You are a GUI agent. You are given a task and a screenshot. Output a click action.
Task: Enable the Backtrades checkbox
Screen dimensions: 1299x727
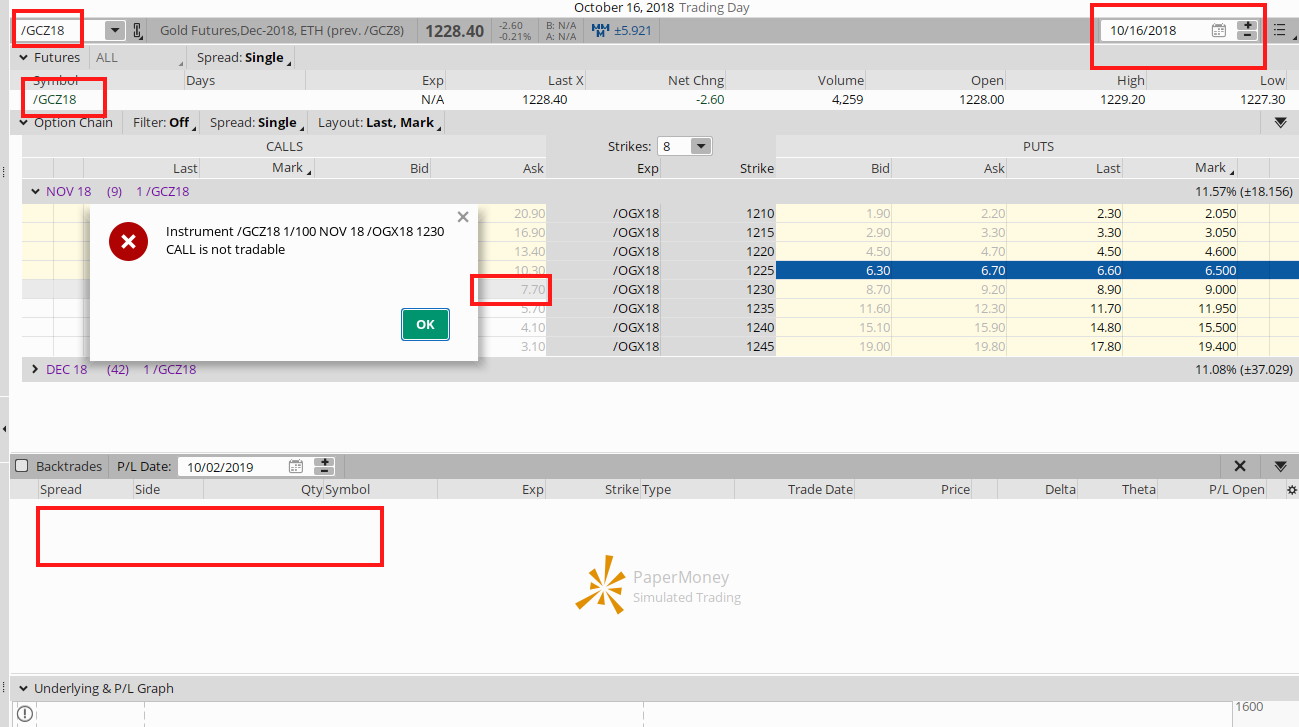point(22,466)
